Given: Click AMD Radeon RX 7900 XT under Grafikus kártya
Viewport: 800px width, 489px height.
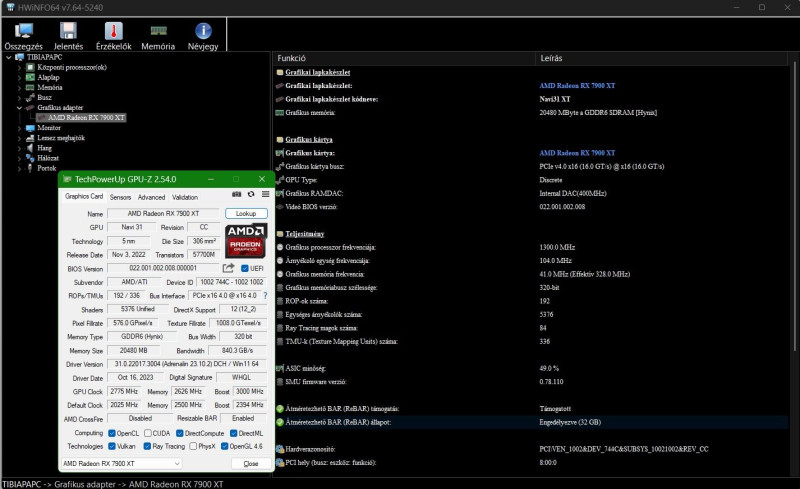Looking at the screenshot, I should click(x=577, y=153).
